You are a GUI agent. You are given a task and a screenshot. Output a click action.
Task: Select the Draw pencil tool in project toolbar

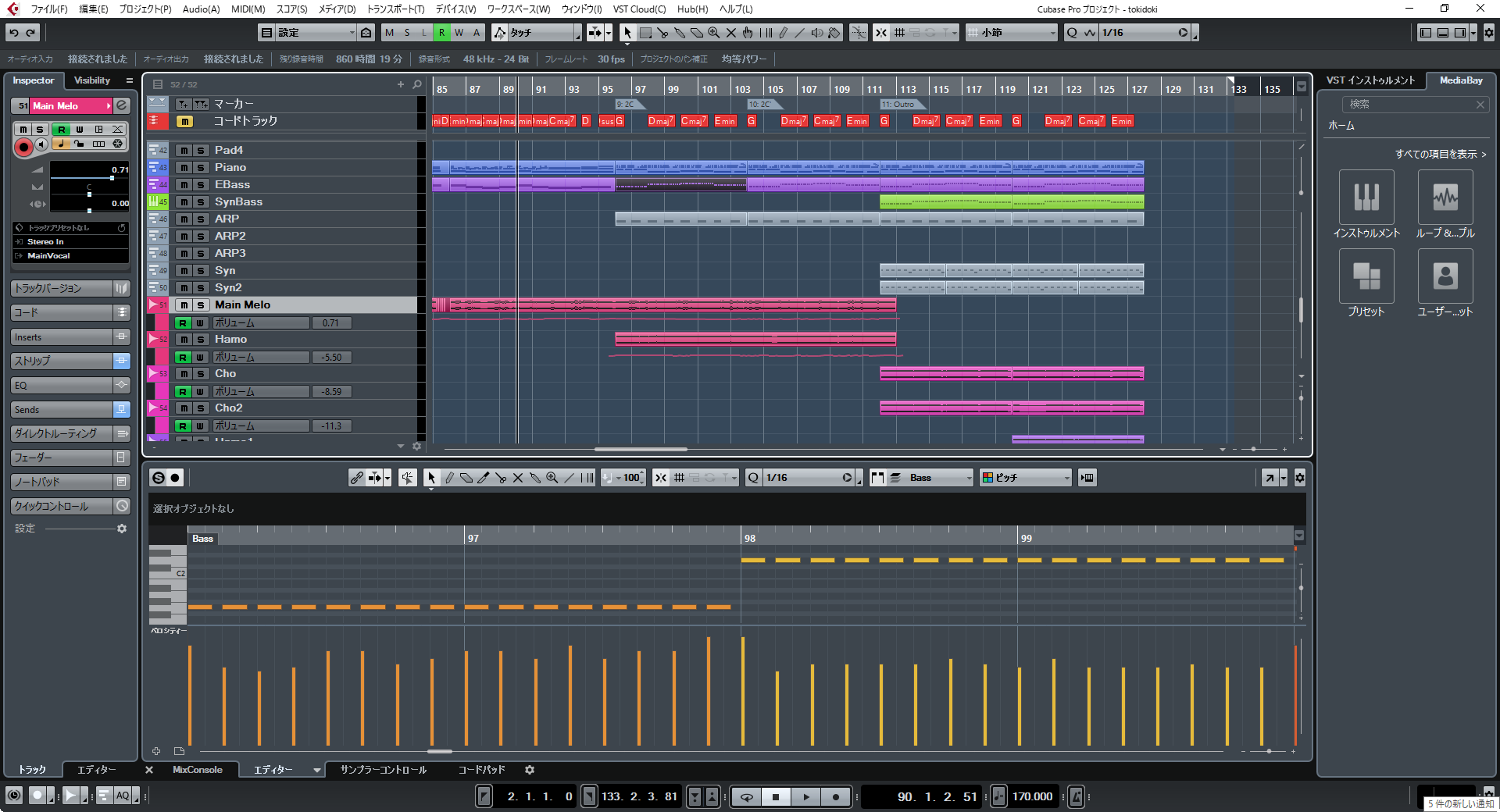coord(783,32)
